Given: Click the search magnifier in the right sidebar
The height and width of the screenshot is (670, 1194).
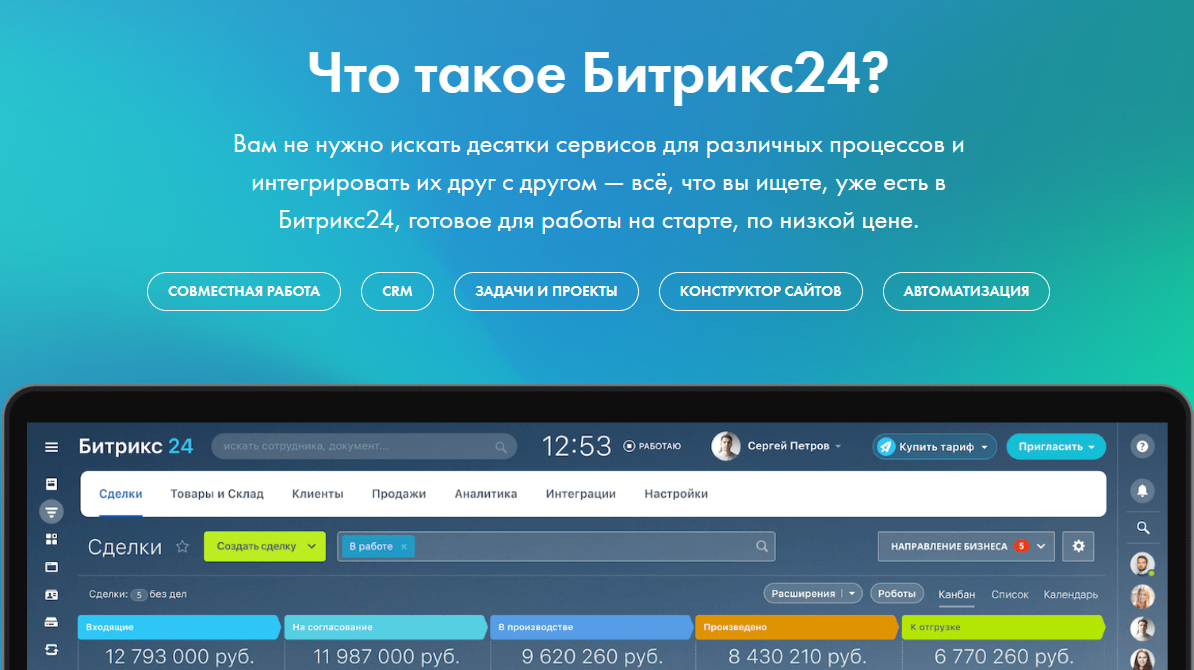Looking at the screenshot, I should pos(1142,527).
